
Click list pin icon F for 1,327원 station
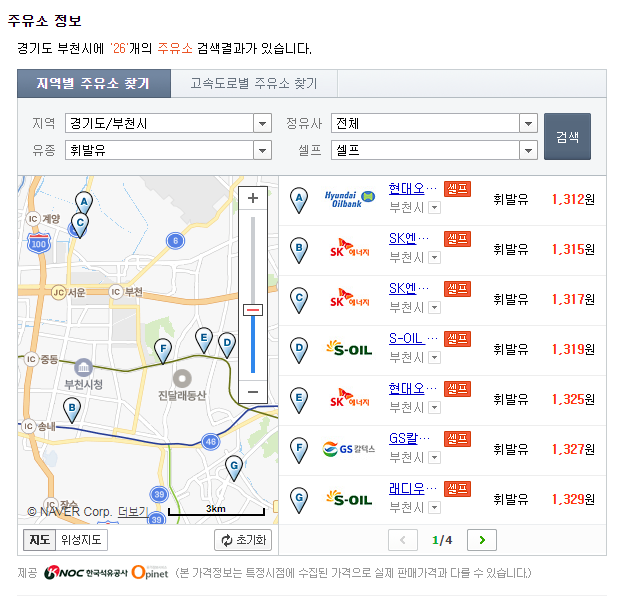(x=299, y=450)
